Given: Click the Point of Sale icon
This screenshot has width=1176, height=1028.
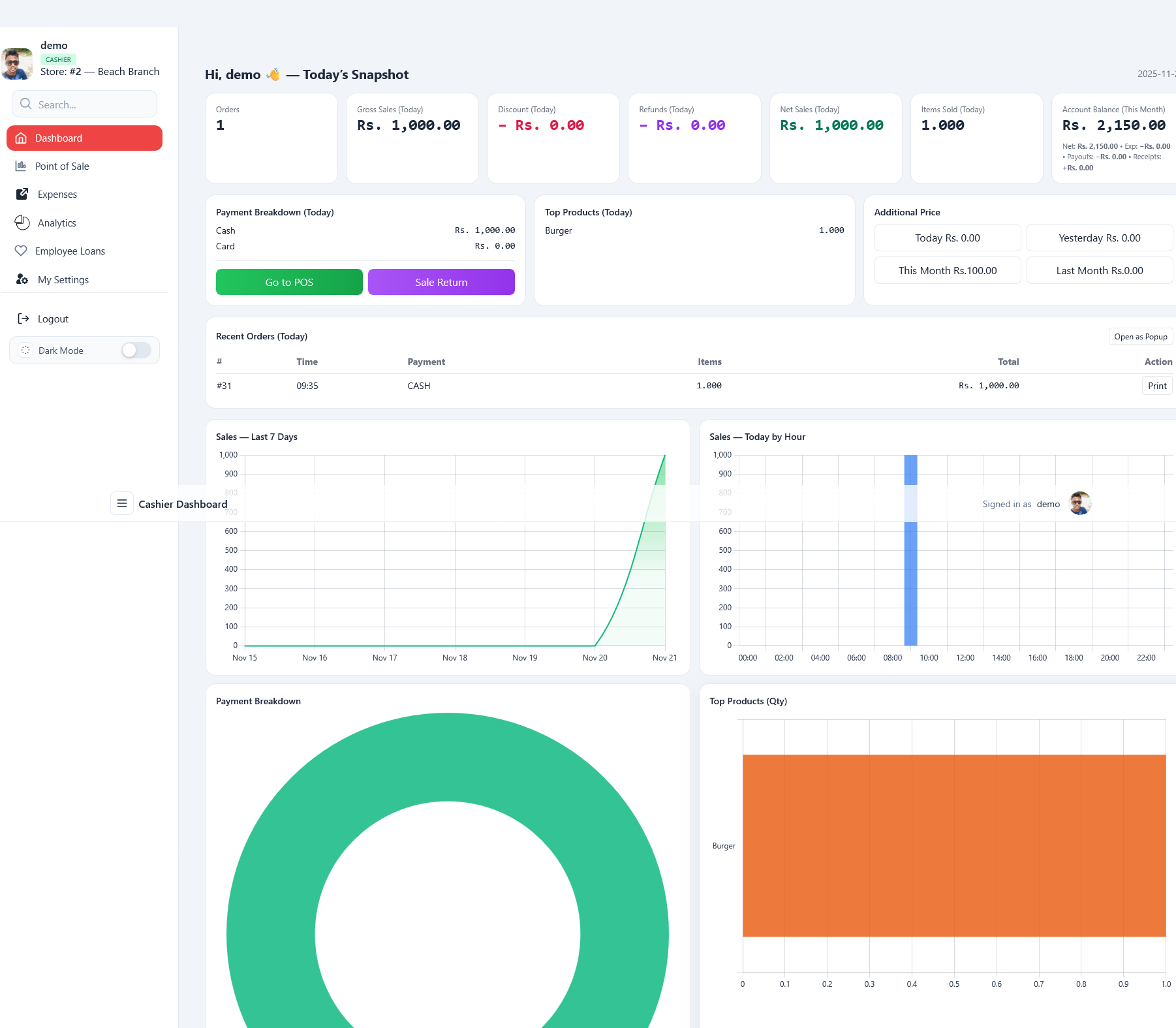Looking at the screenshot, I should click(22, 166).
